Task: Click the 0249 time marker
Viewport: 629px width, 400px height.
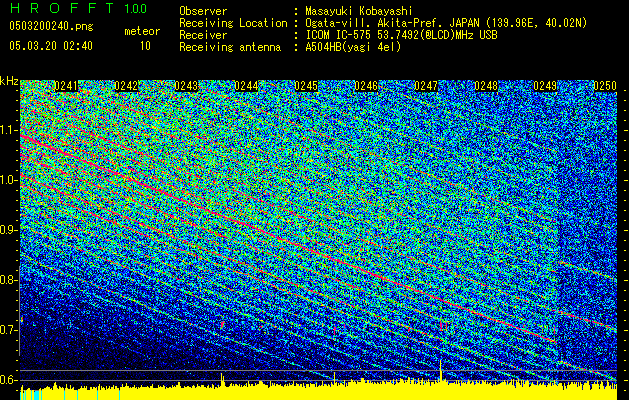Action: pyautogui.click(x=545, y=86)
